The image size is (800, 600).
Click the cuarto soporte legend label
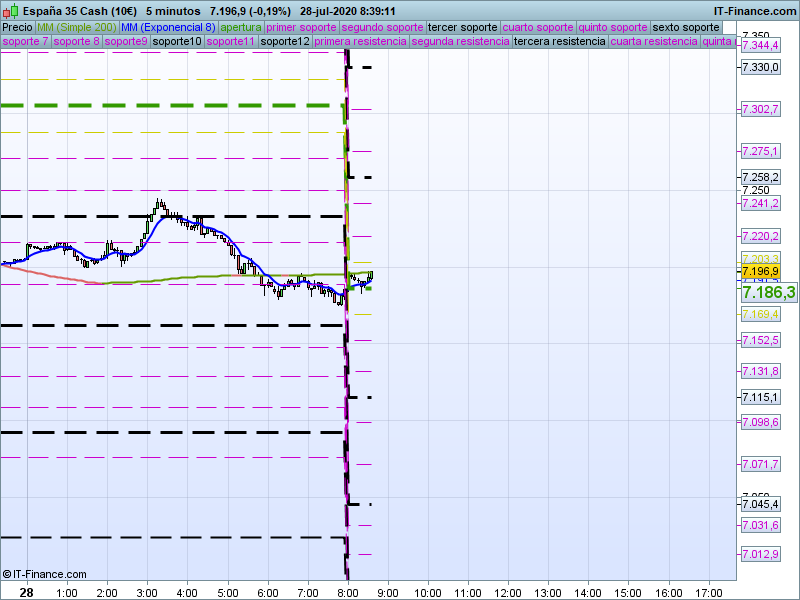click(537, 27)
